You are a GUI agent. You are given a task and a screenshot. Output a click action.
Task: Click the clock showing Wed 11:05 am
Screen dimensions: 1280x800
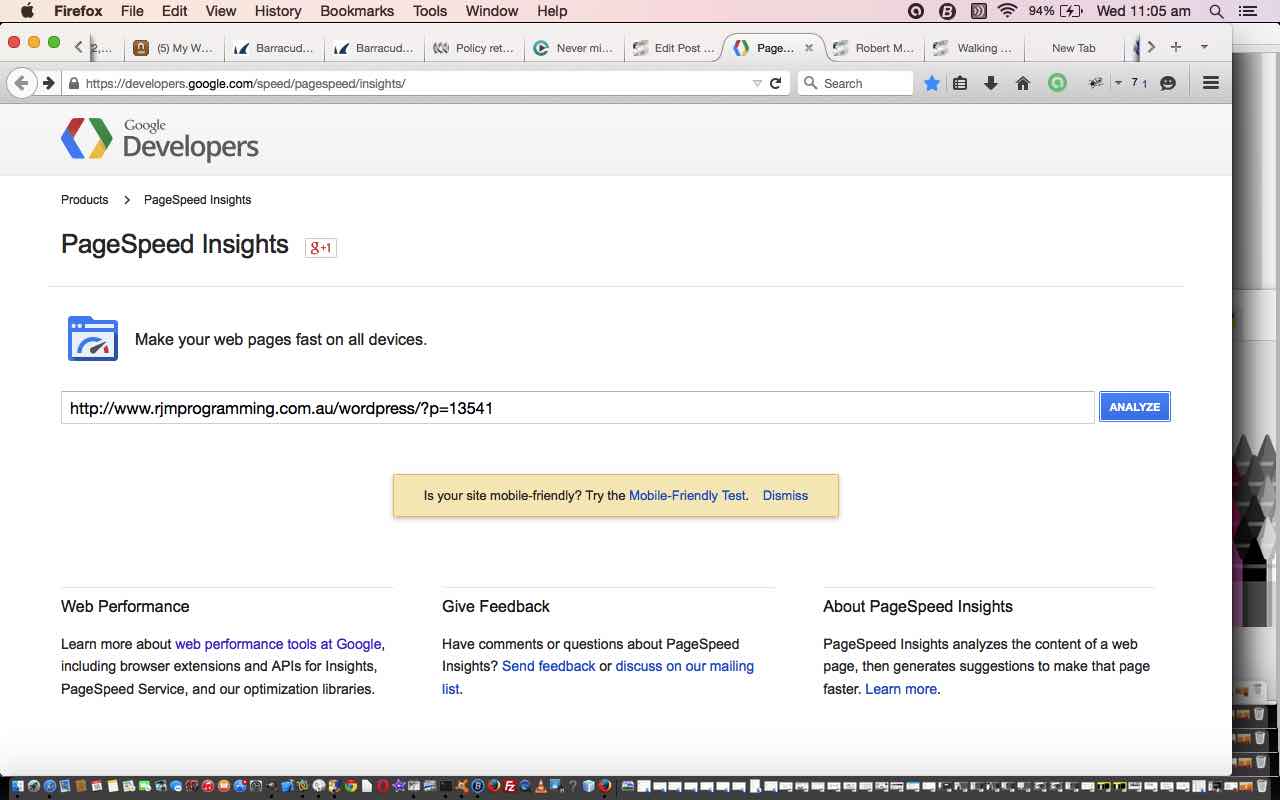coord(1144,11)
